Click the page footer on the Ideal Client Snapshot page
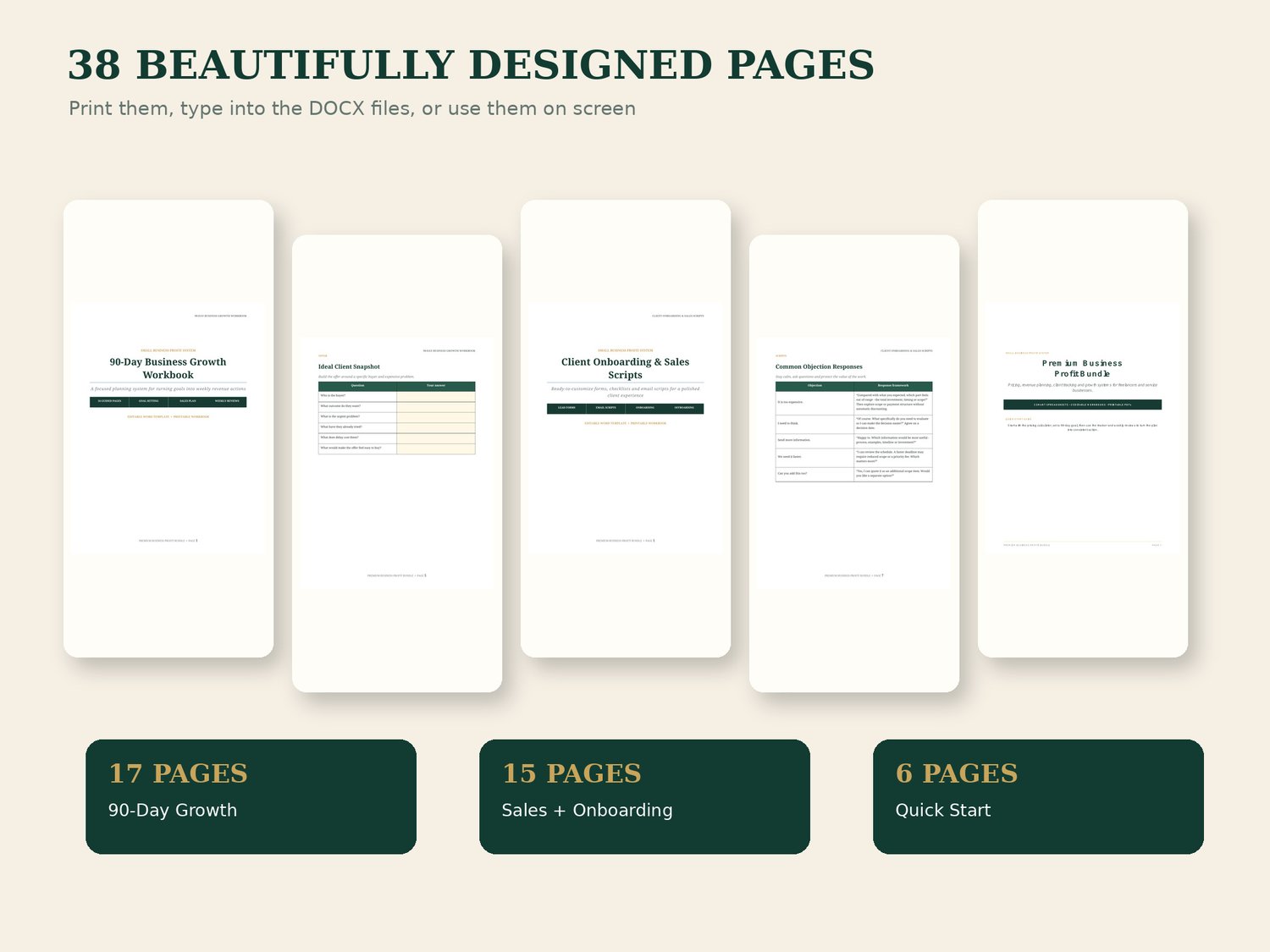Screen dimensions: 1270x952 pos(396,575)
